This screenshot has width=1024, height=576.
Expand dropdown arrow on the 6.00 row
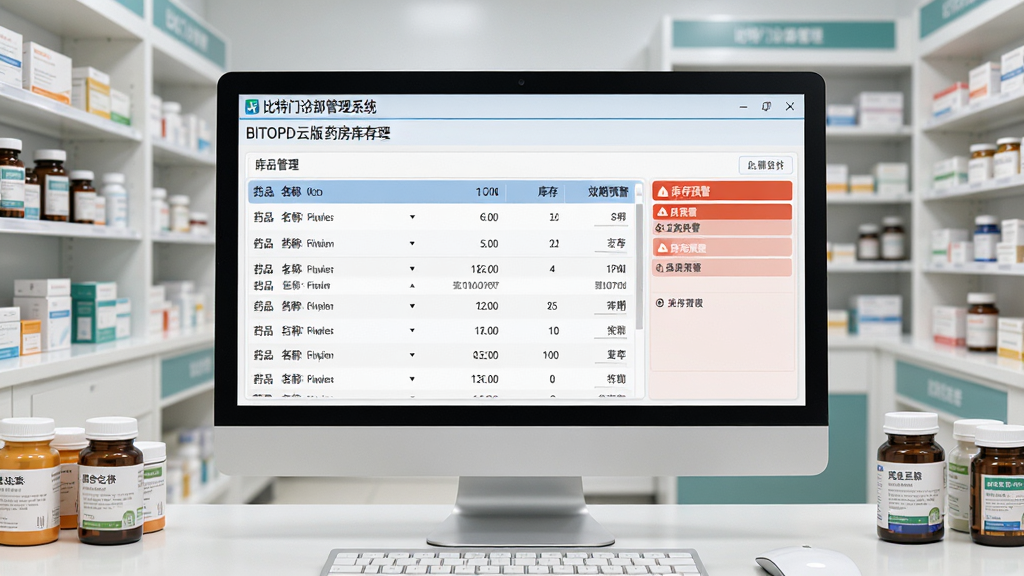tap(412, 217)
